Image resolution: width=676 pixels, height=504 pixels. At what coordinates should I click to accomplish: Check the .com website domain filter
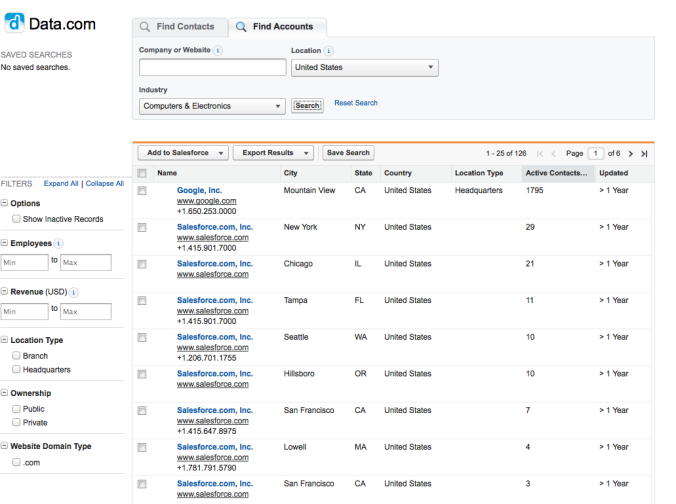[16, 462]
